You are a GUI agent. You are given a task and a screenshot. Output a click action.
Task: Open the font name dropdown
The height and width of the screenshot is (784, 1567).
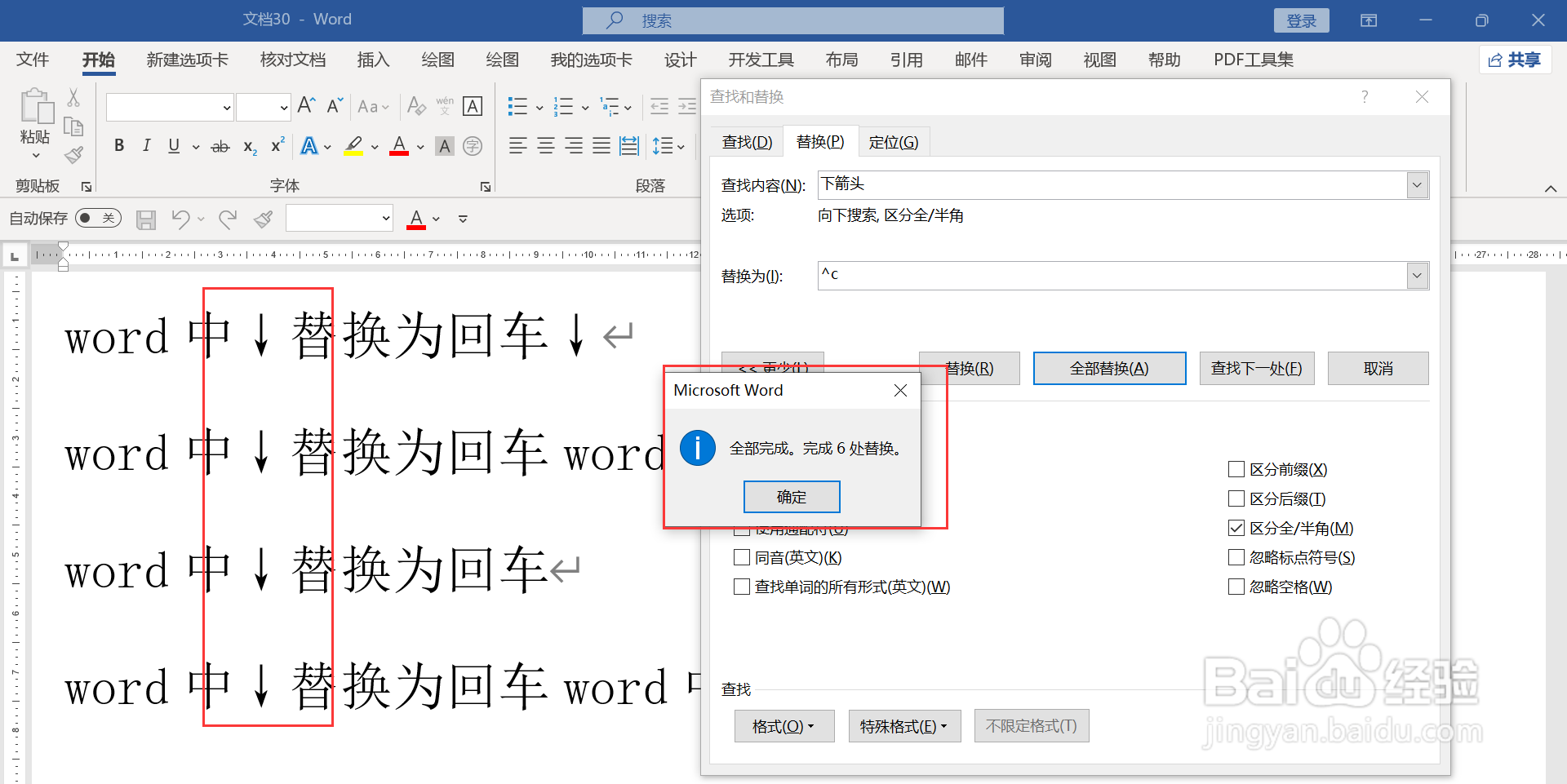pyautogui.click(x=227, y=107)
